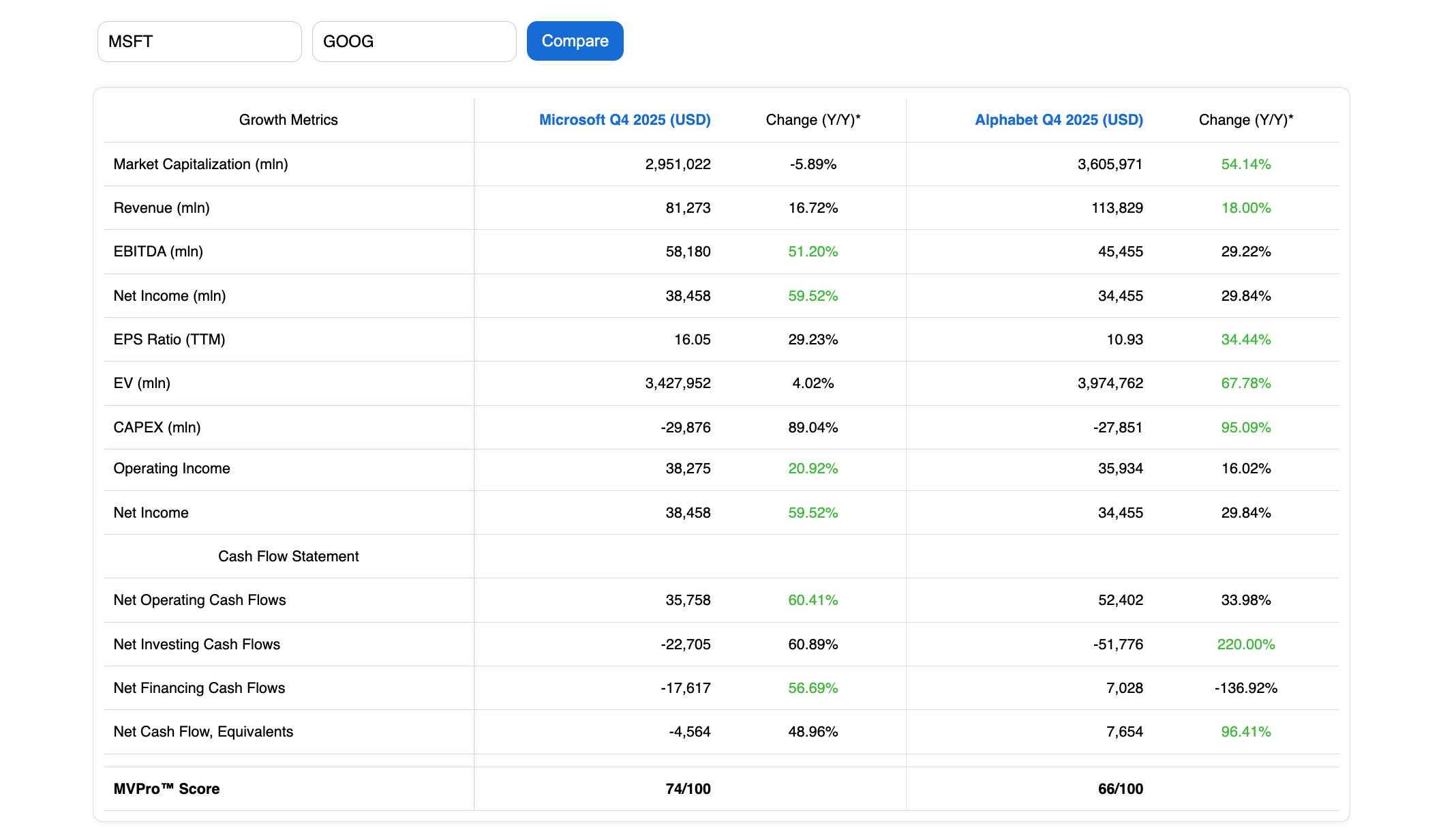This screenshot has height=828, width=1456.
Task: Click Alphabet operating cash flow value 52,402
Action: coord(1120,600)
